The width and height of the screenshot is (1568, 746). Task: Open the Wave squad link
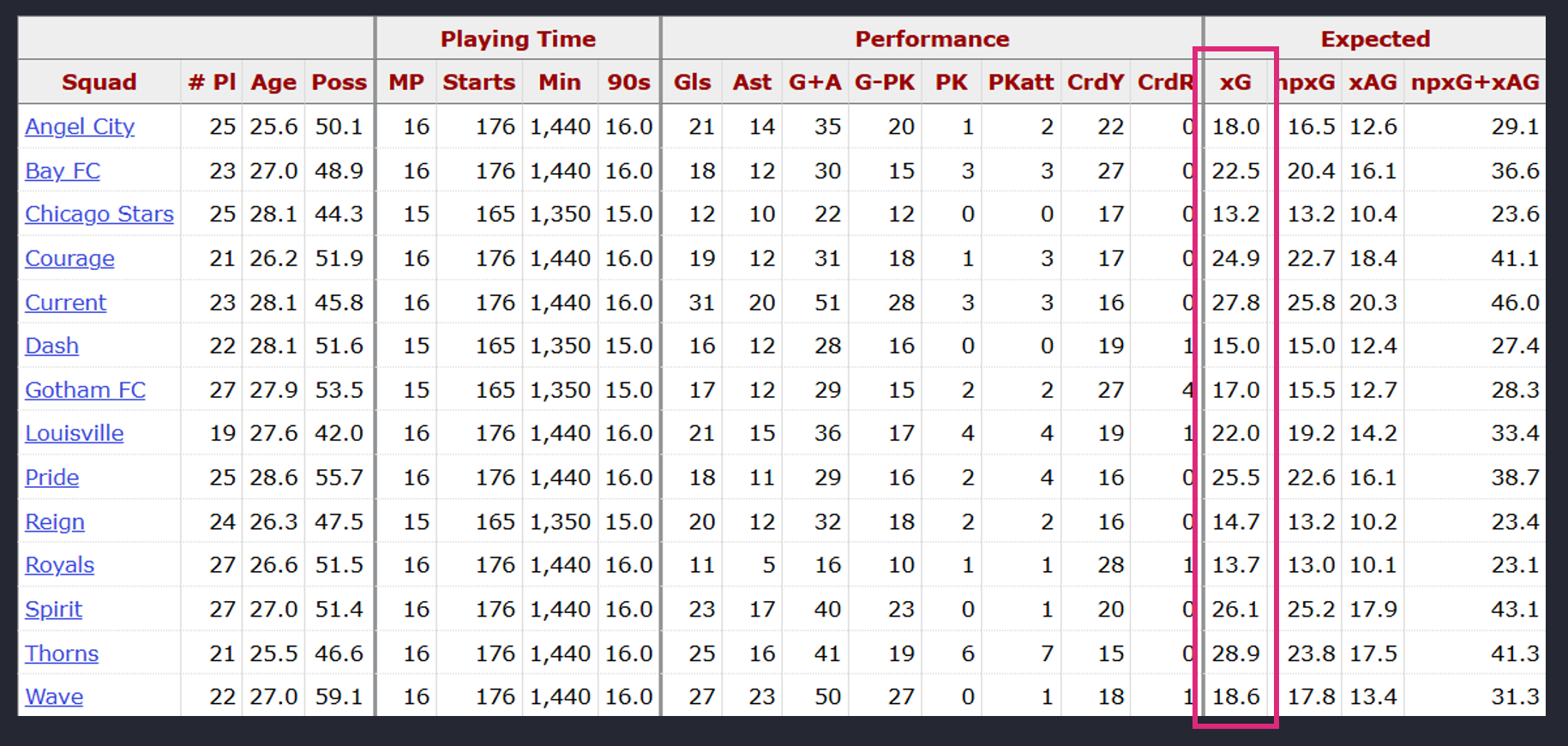pos(54,696)
